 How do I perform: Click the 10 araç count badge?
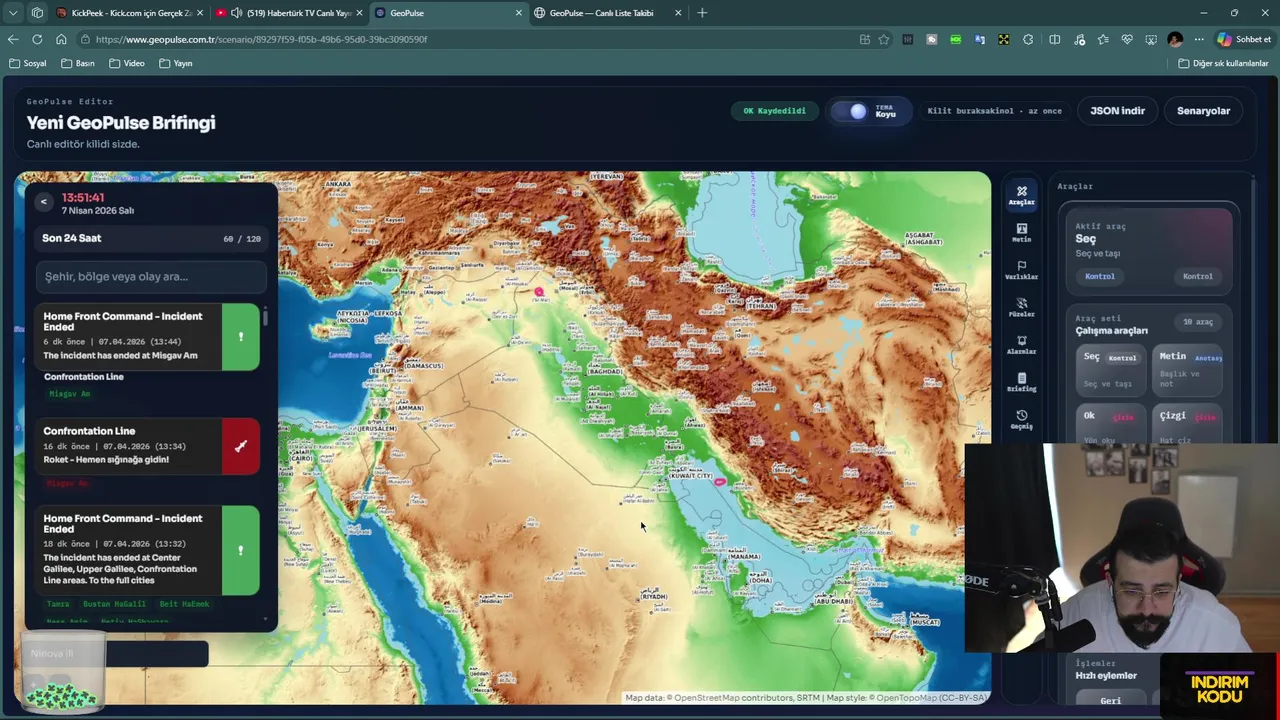tap(1197, 322)
